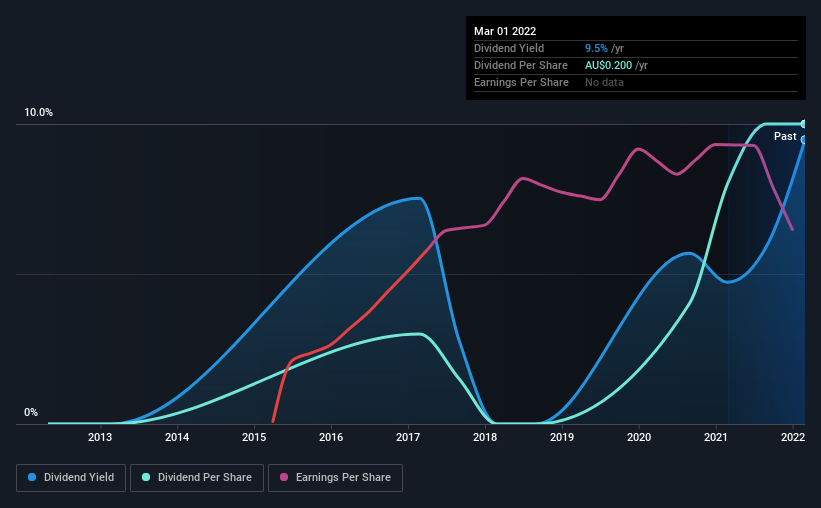
Task: Click the teal Dividend Per Share legend dot
Action: [x=146, y=477]
